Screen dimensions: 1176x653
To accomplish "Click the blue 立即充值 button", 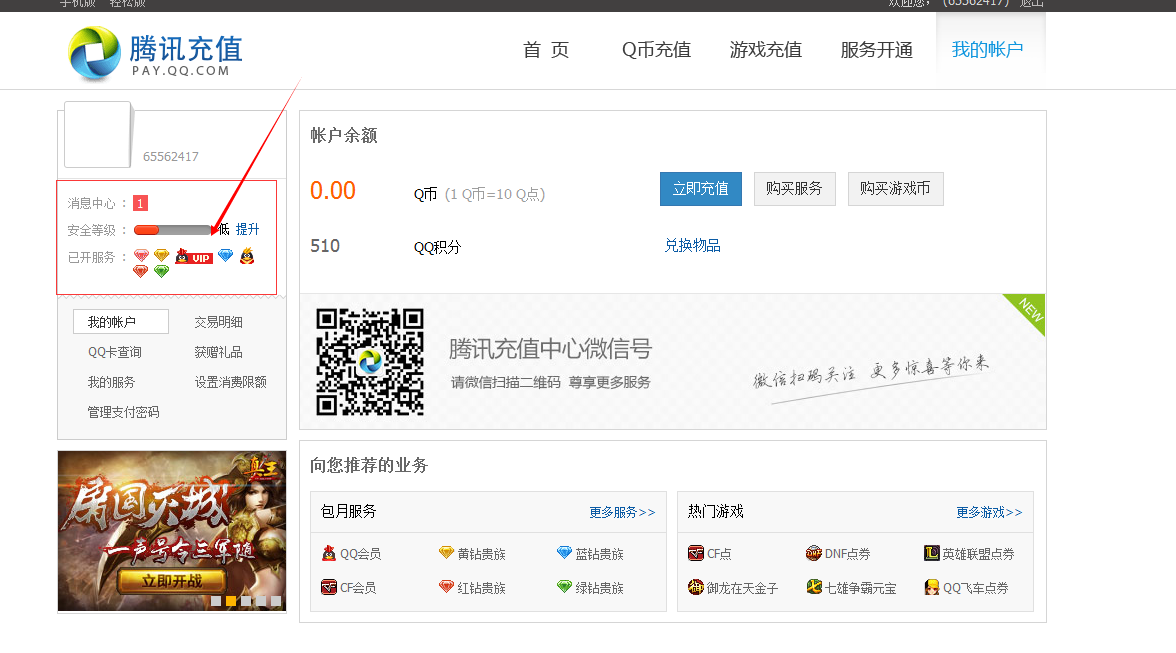I will (x=700, y=189).
